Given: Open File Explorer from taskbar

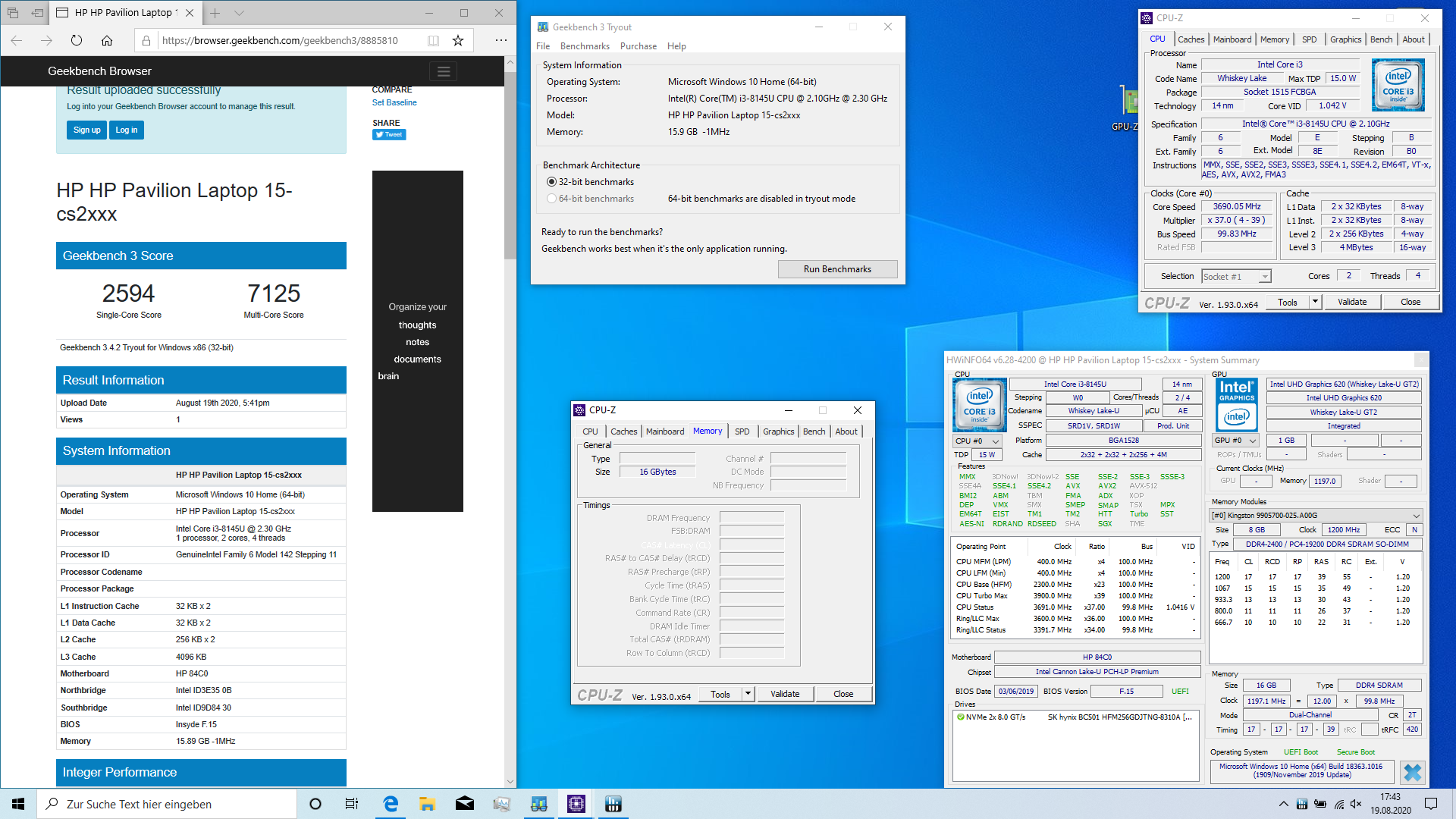Looking at the screenshot, I should point(427,804).
